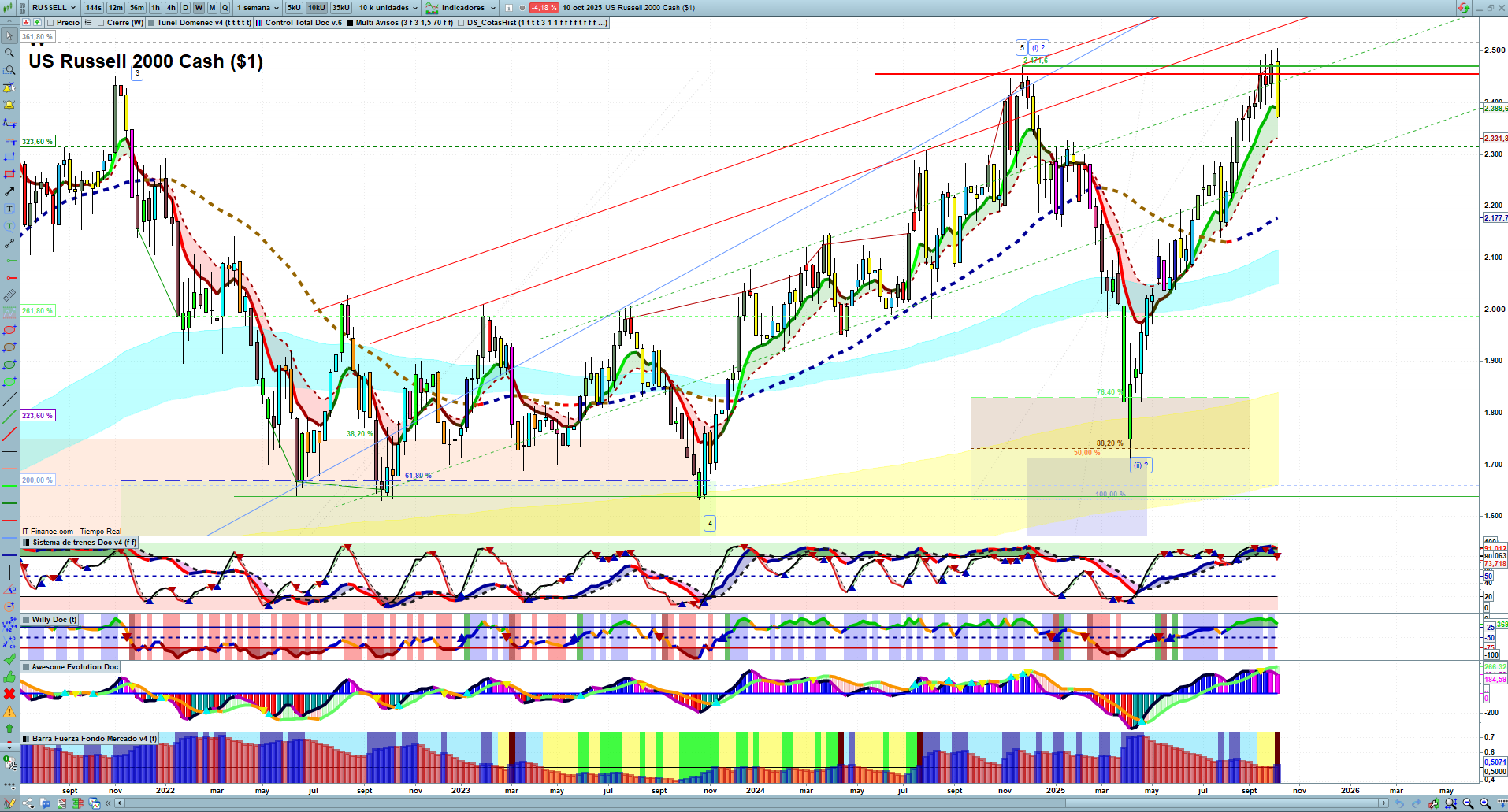Toggle the Sistema de trenes Doc v4 square

tap(27, 543)
